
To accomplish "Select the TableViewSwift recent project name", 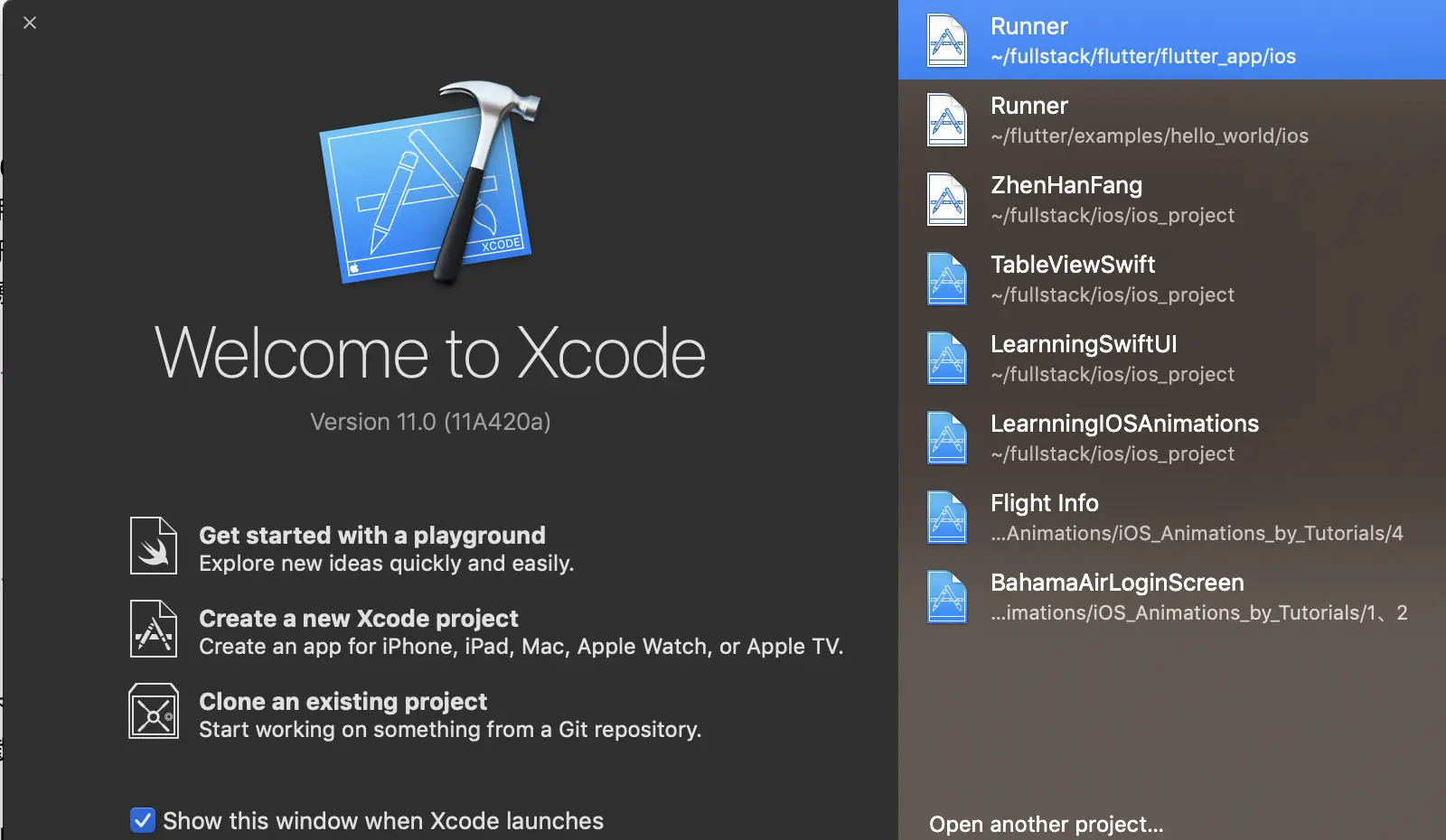I will (x=1073, y=265).
